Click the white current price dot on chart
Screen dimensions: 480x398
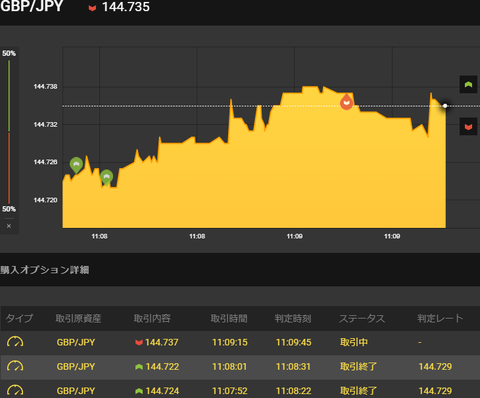[x=445, y=106]
